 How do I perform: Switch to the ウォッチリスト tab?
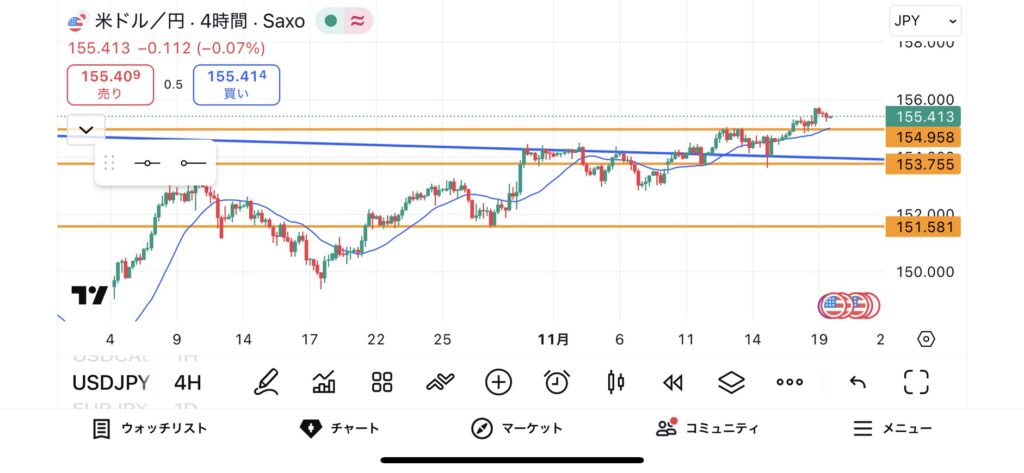point(149,428)
